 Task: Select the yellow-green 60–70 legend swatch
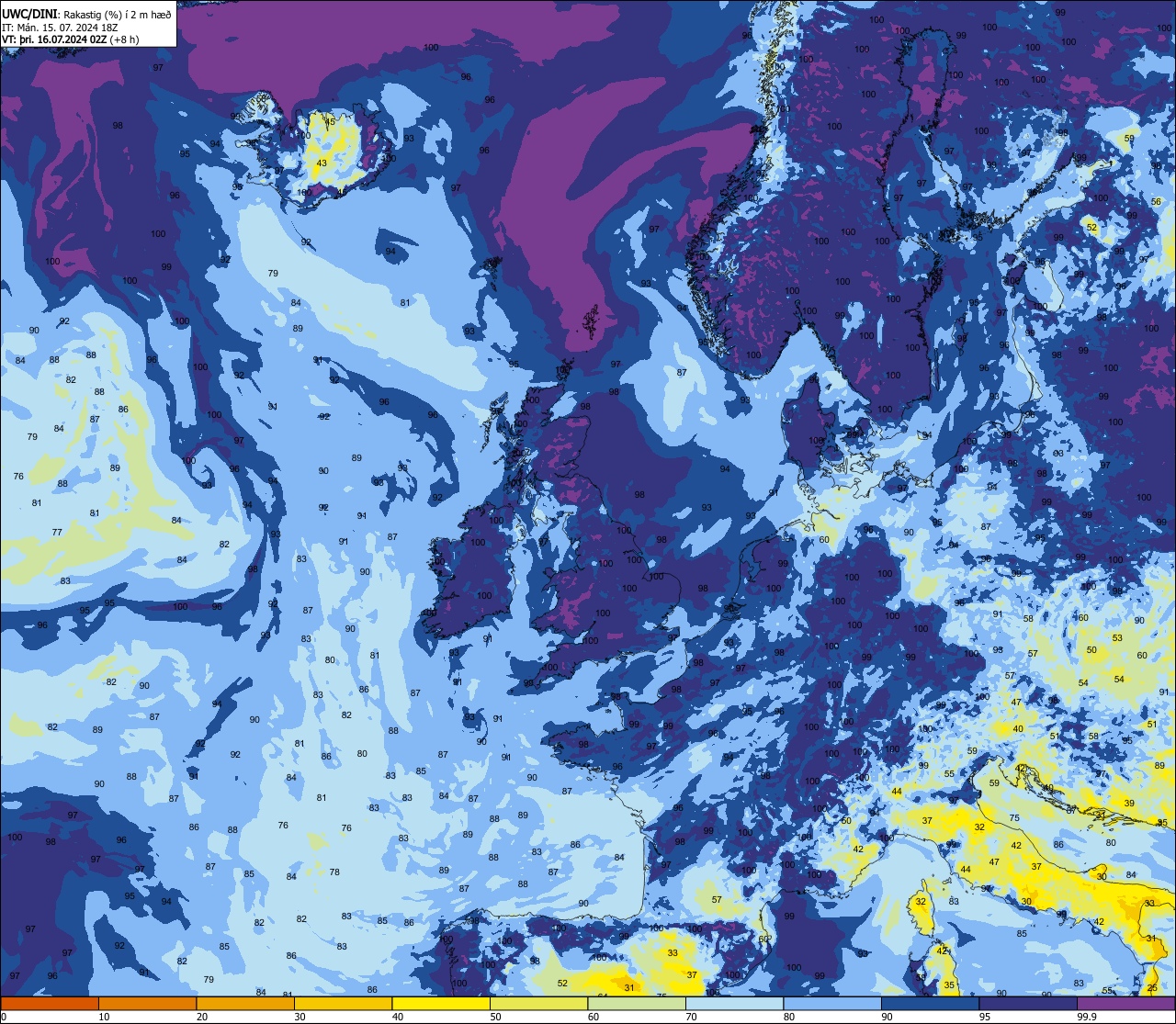click(637, 1003)
